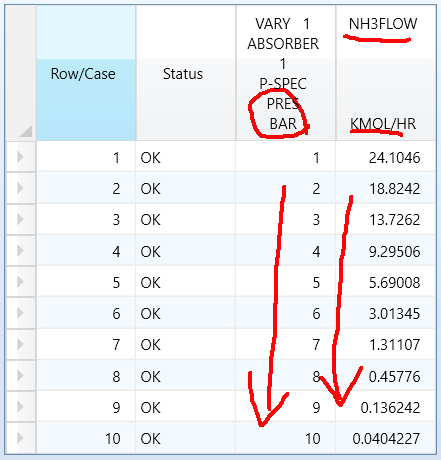Click the row 9 selector arrow
Image resolution: width=441 pixels, height=460 pixels.
(20, 407)
